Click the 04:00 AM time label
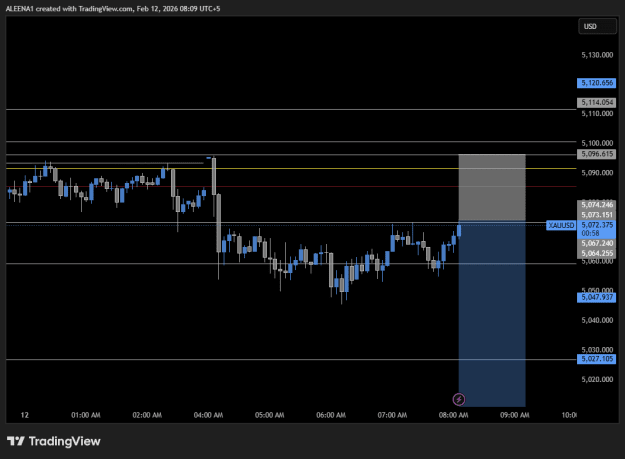625x459 pixels. [x=208, y=415]
